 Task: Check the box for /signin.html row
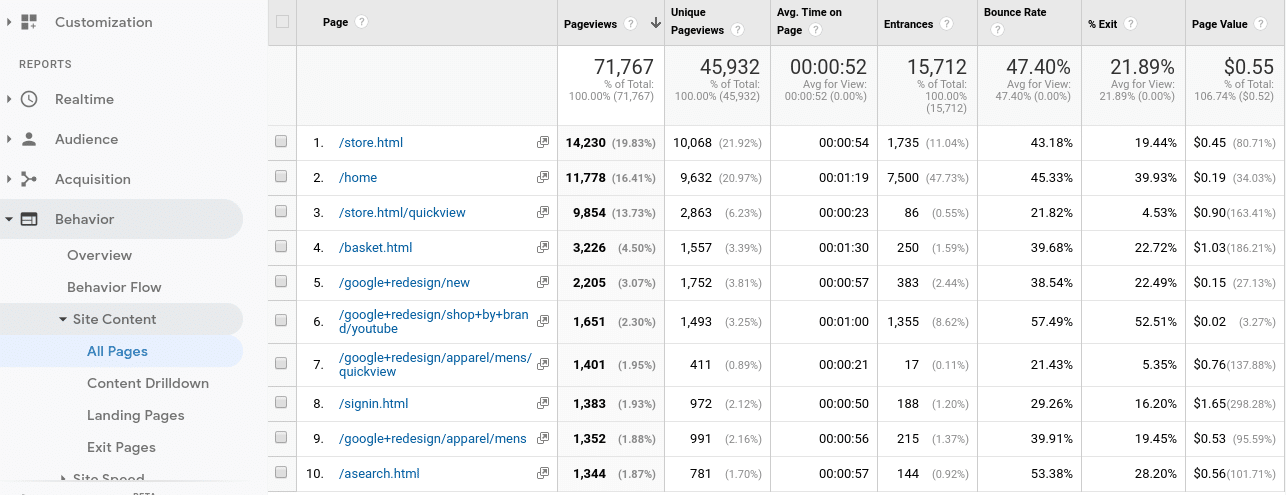pyautogui.click(x=281, y=403)
